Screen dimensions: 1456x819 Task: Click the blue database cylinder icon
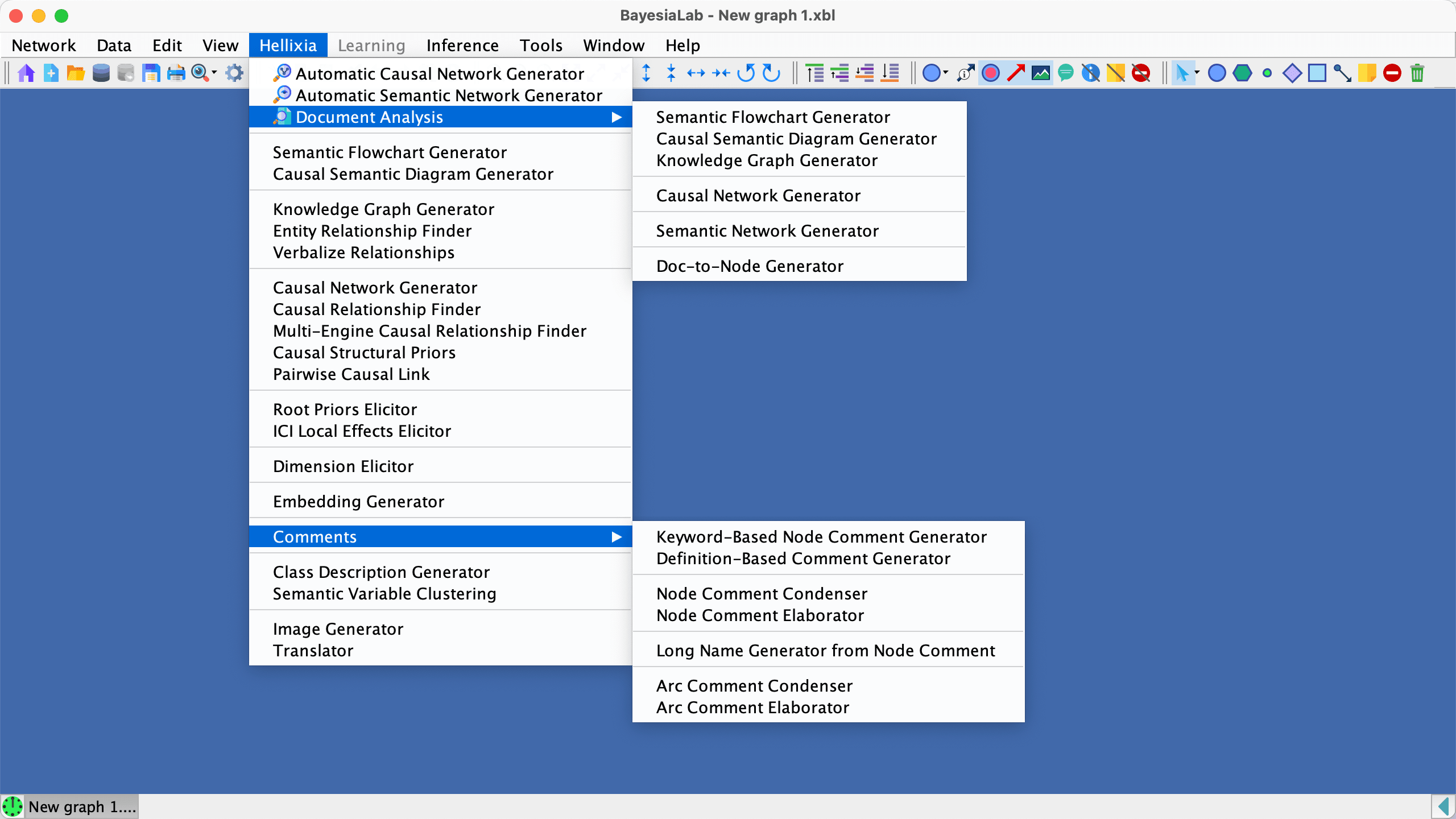click(x=101, y=73)
